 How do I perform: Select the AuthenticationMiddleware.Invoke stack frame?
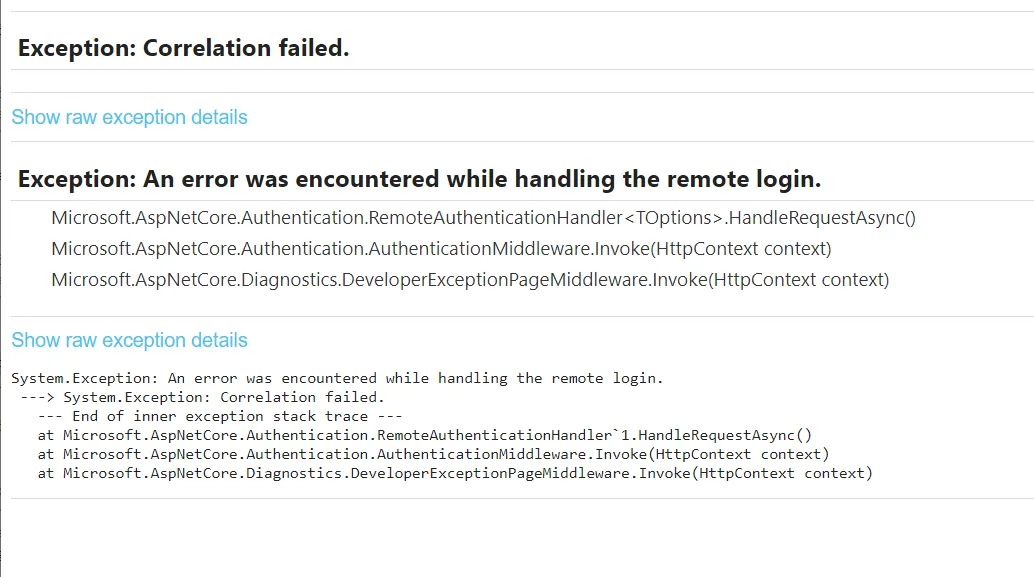441,248
